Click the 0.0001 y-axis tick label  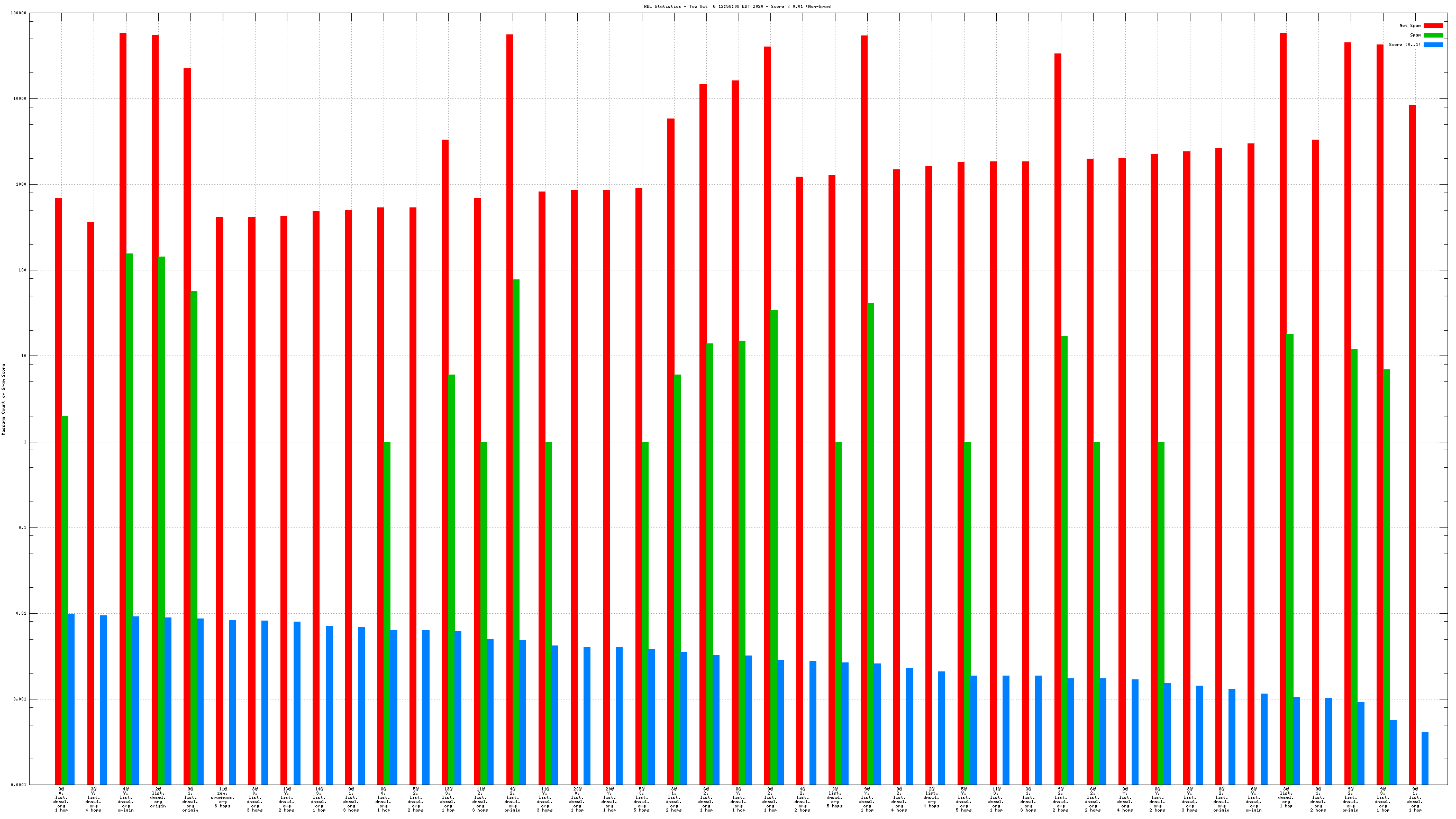(x=20, y=785)
